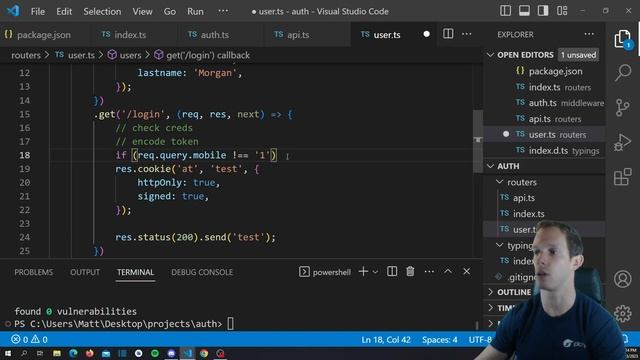Open the Windows taskbar search icon

[24, 353]
